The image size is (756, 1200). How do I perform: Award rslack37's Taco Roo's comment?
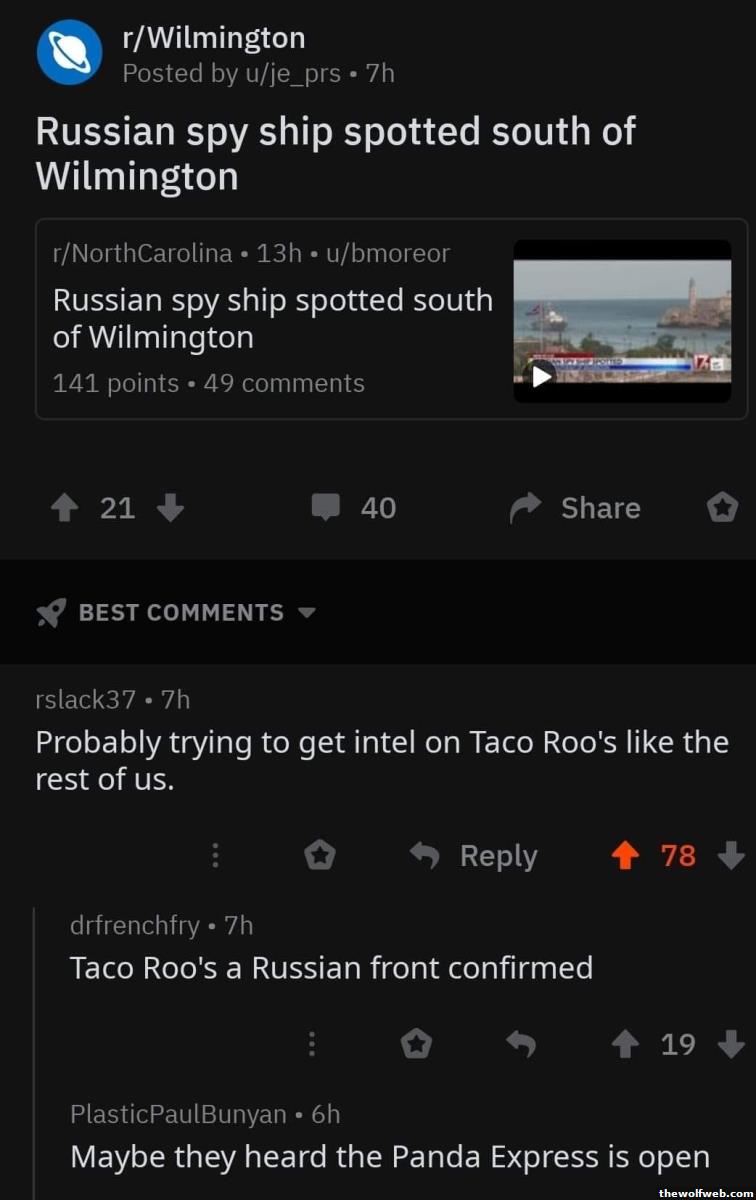pyautogui.click(x=319, y=856)
